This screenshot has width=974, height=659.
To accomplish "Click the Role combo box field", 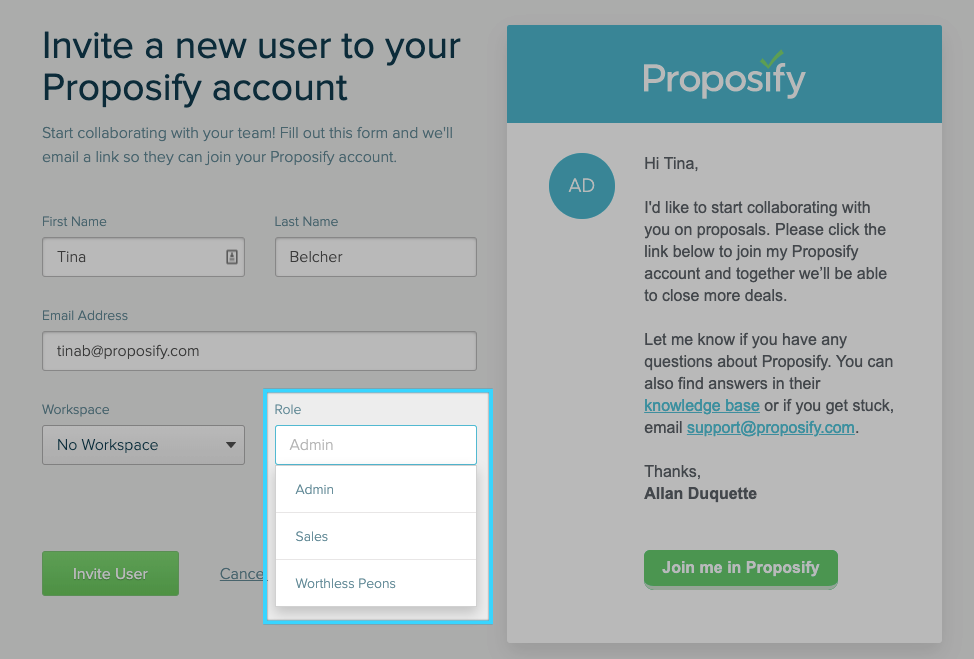I will [x=375, y=445].
